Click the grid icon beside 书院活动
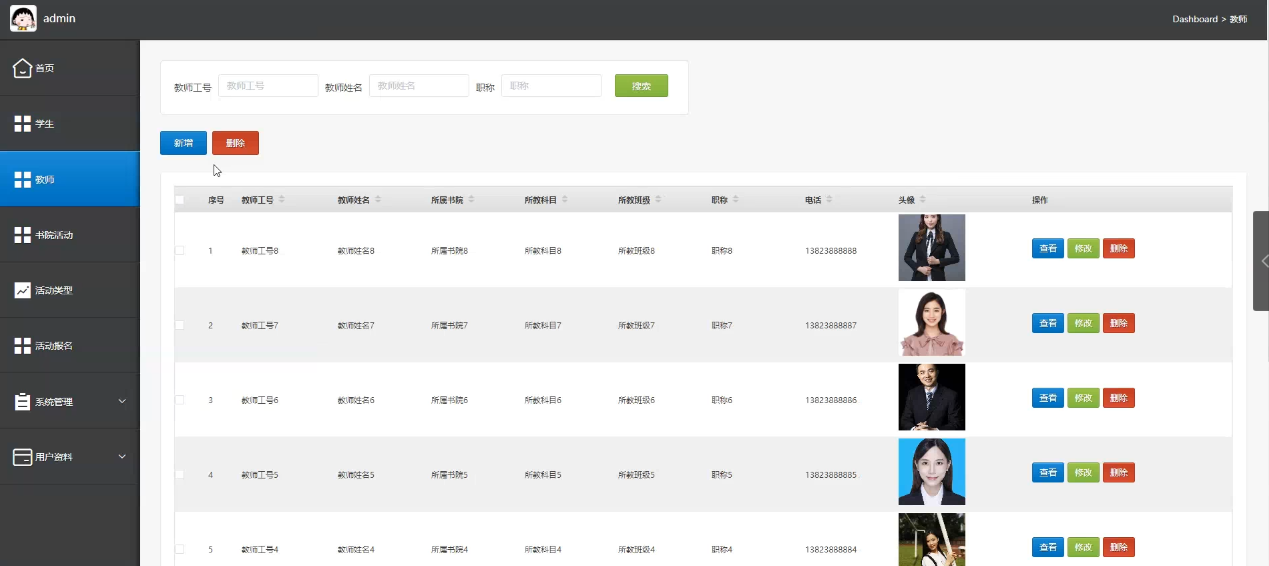This screenshot has width=1269, height=566. 22,235
